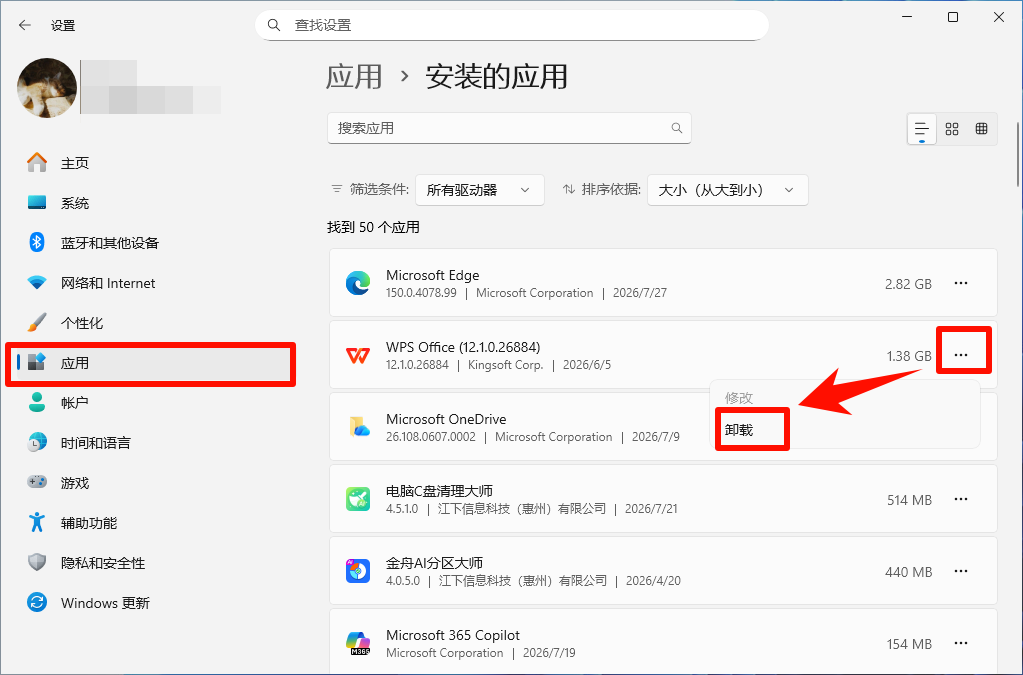Viewport: 1023px width, 675px height.
Task: Click the WPS Office app icon
Action: tap(358, 355)
